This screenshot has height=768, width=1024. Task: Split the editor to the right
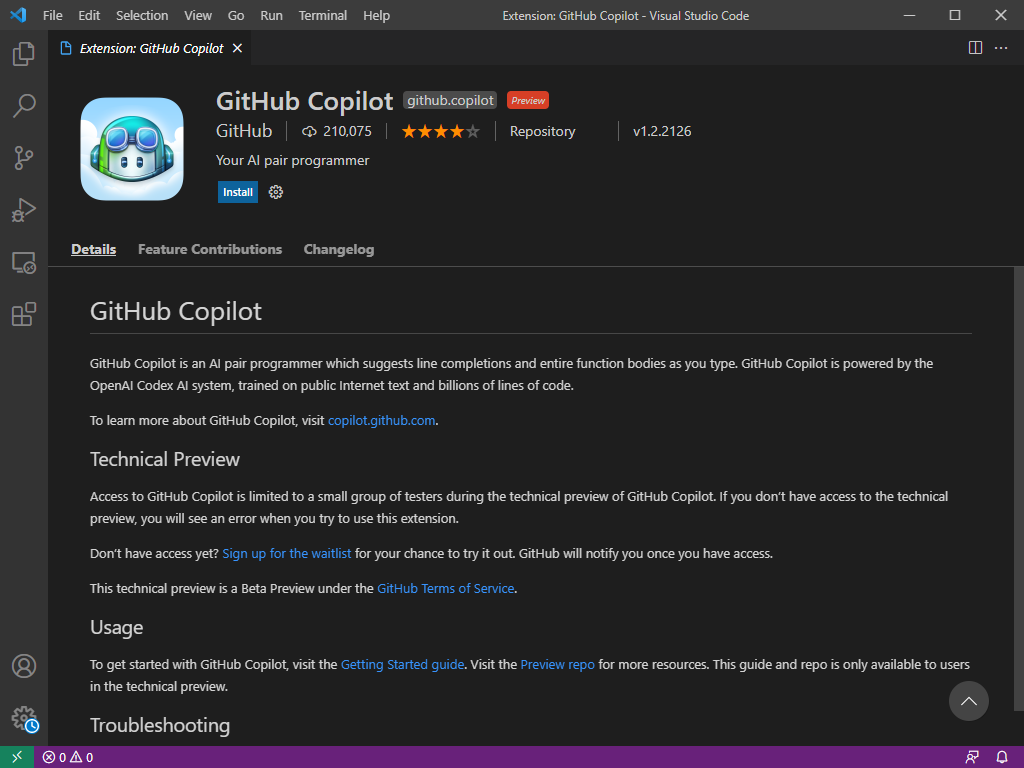coord(975,48)
